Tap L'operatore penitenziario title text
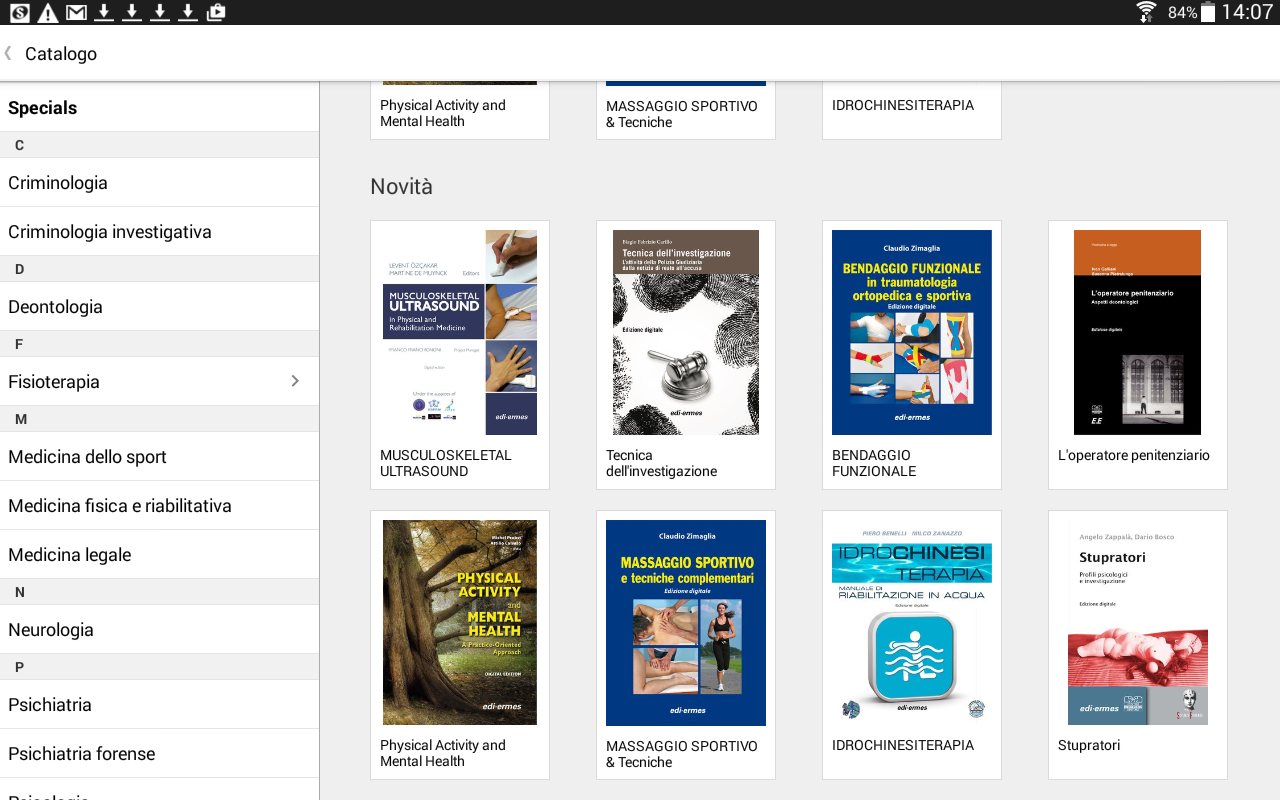Screen dimensions: 1280x800 click(x=1134, y=455)
